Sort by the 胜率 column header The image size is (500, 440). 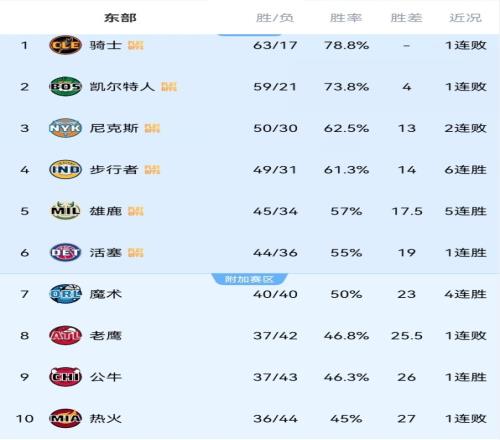click(x=346, y=18)
